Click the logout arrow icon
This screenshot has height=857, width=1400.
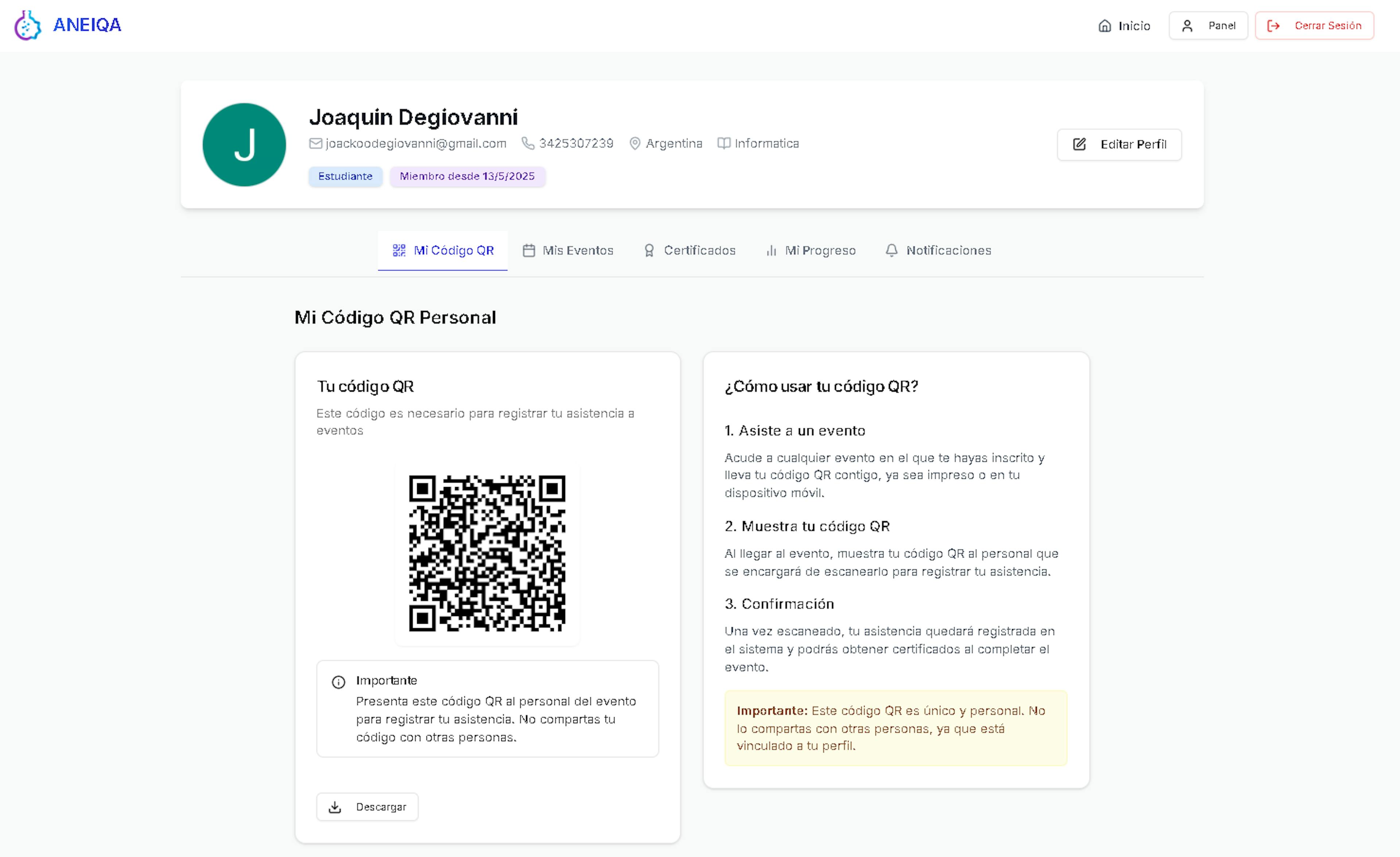1273,26
